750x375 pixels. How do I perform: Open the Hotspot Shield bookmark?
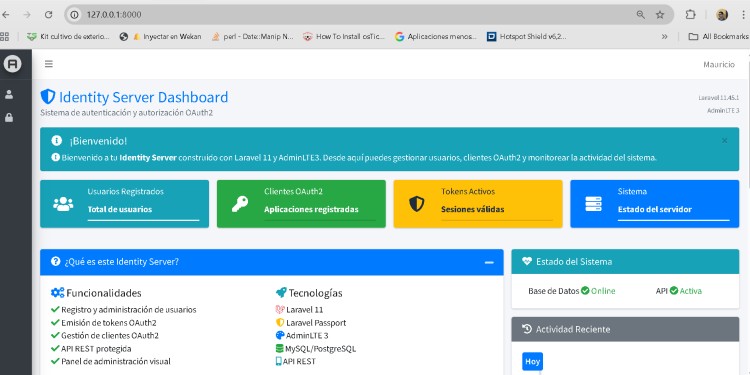(526, 36)
